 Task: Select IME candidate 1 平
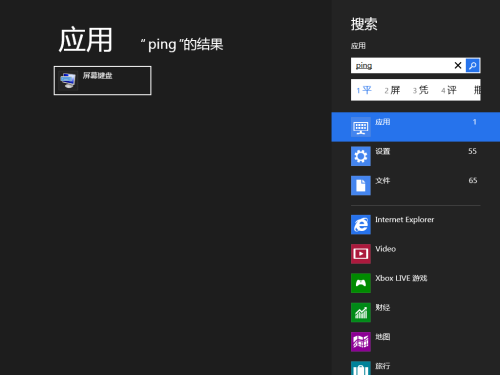click(x=364, y=90)
